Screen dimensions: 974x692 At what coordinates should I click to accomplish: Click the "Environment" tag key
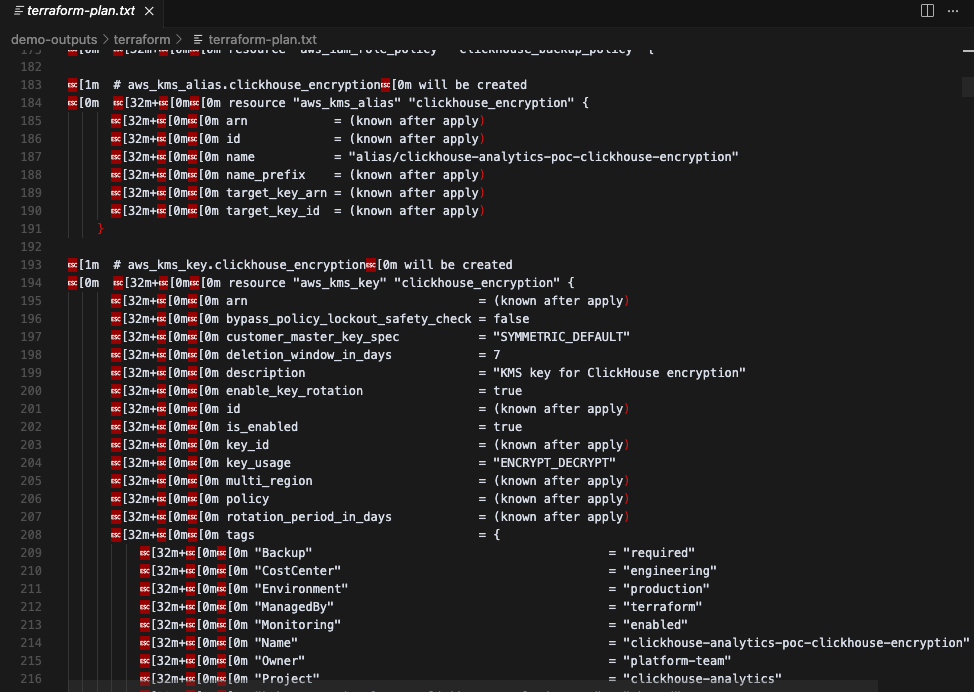[301, 590]
